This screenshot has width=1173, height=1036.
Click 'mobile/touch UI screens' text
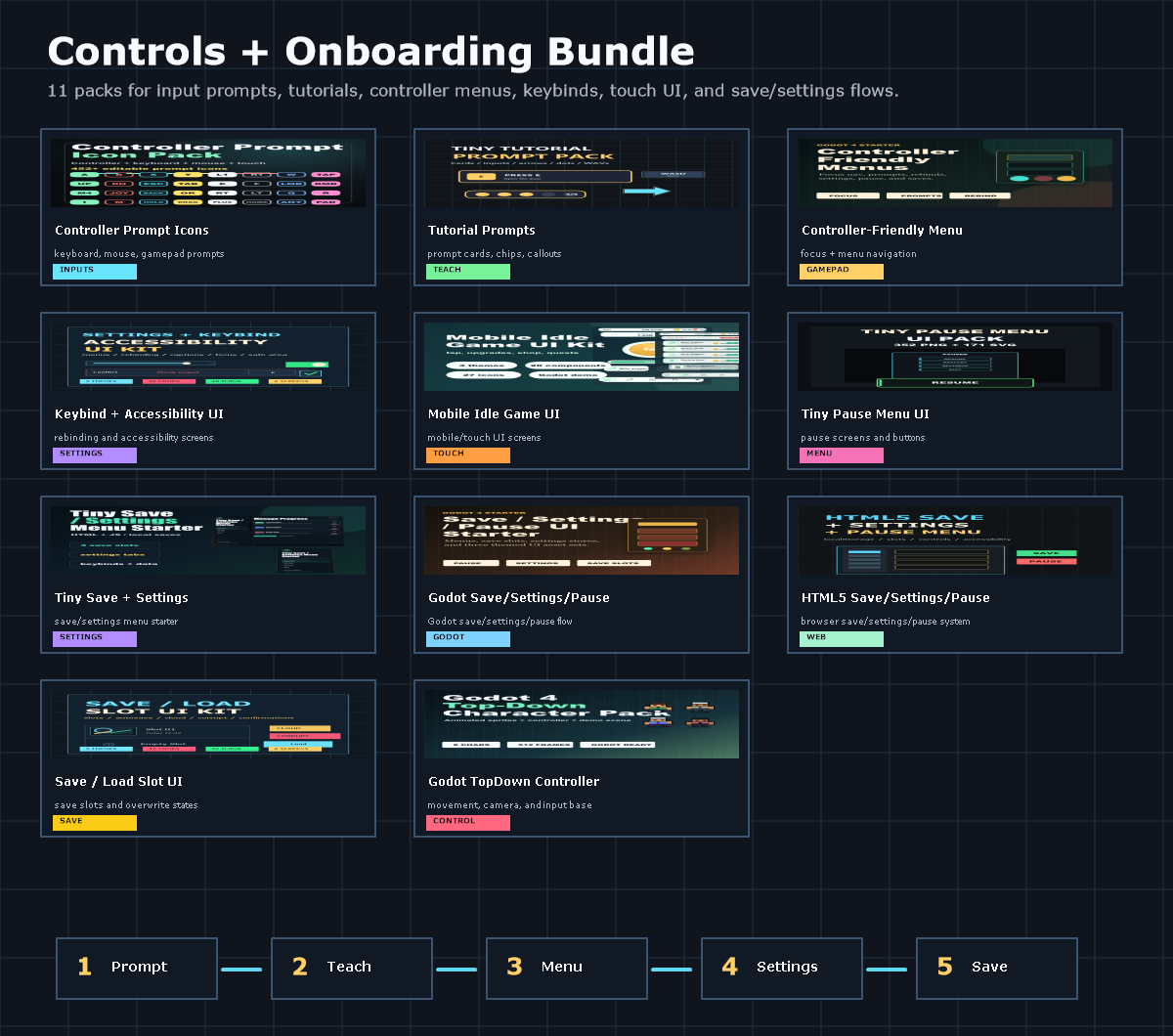click(484, 438)
